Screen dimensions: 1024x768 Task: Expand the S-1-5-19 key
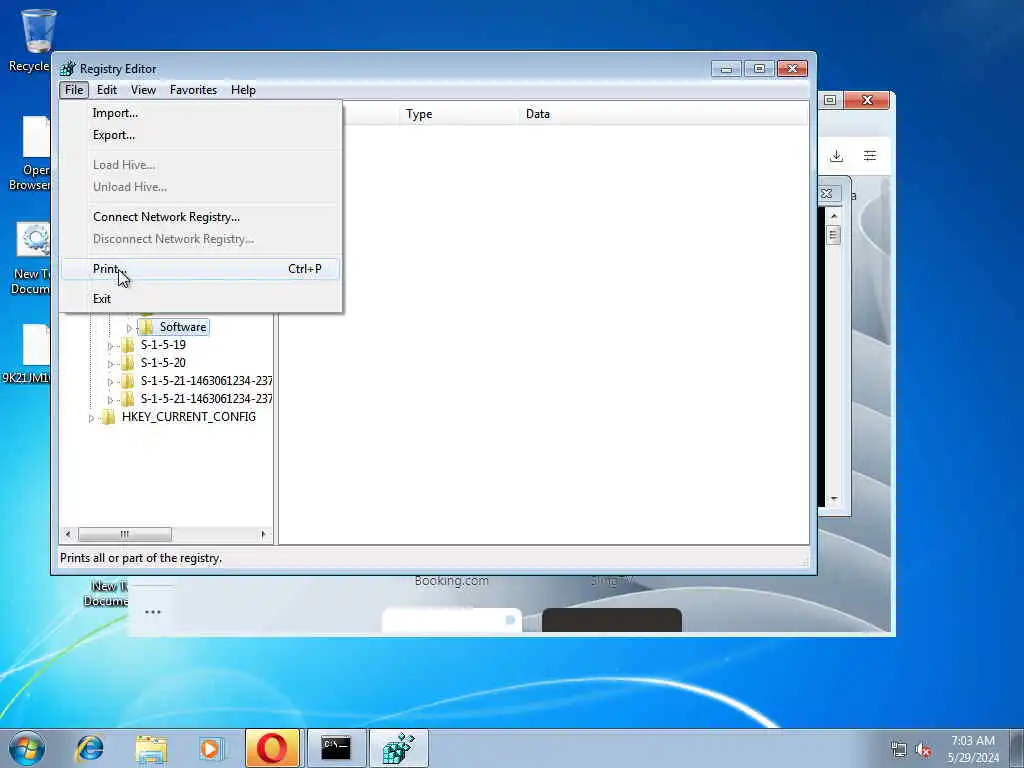tap(110, 345)
